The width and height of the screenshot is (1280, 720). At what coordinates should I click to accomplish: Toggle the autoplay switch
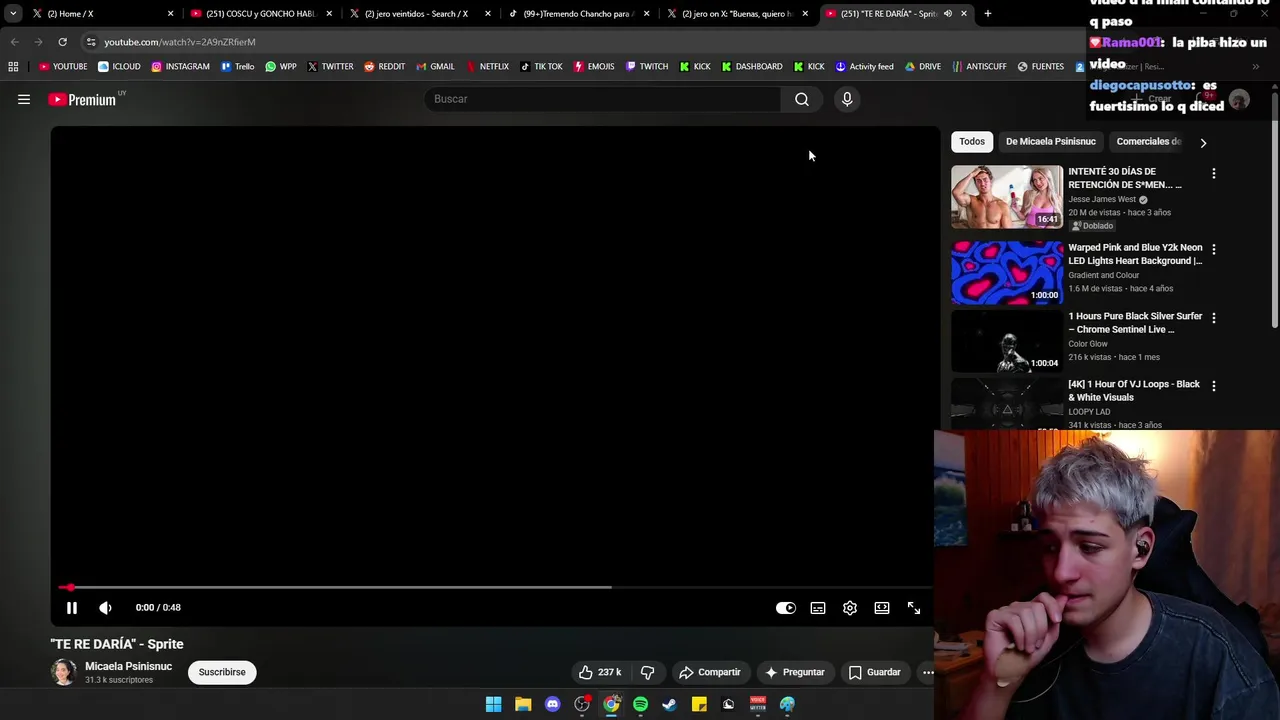click(786, 607)
